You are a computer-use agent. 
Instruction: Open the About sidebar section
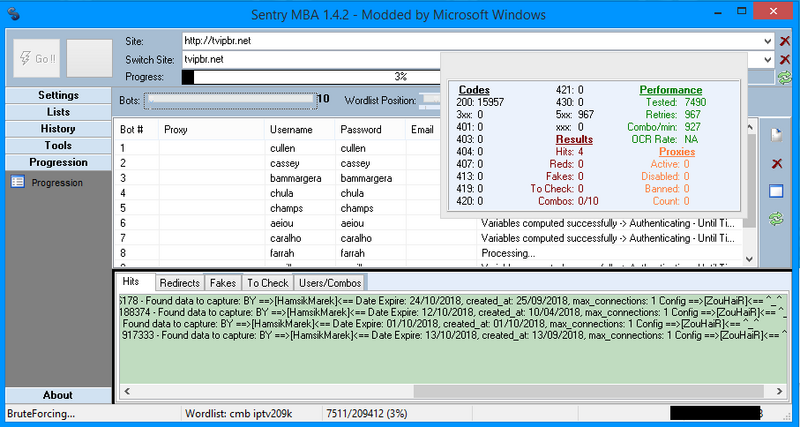point(58,395)
